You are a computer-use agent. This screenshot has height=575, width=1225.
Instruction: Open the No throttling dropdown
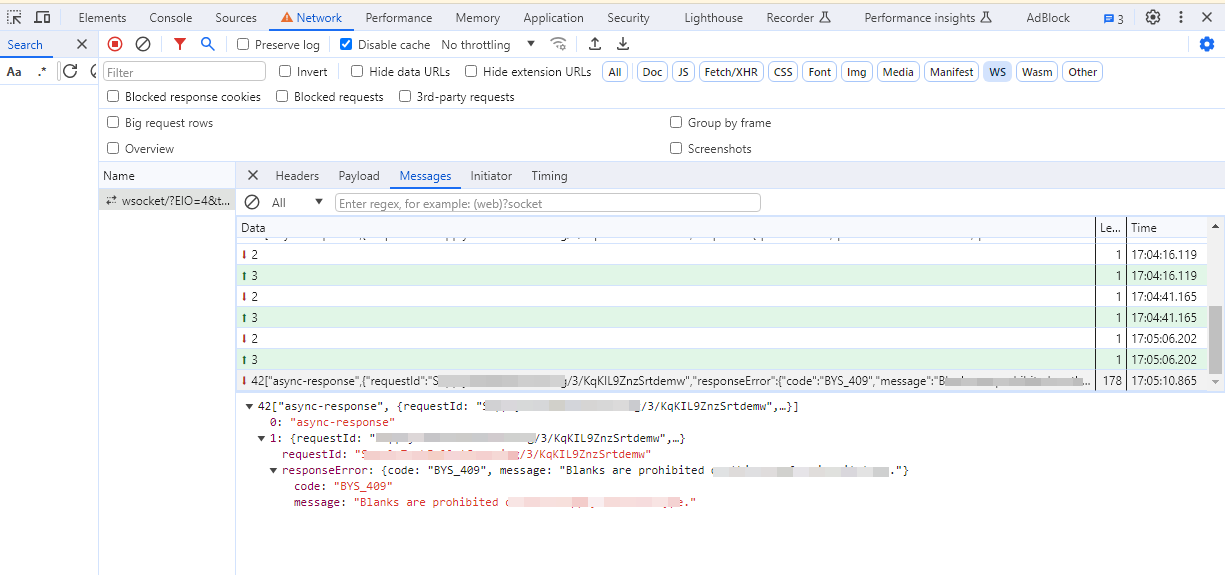[488, 45]
